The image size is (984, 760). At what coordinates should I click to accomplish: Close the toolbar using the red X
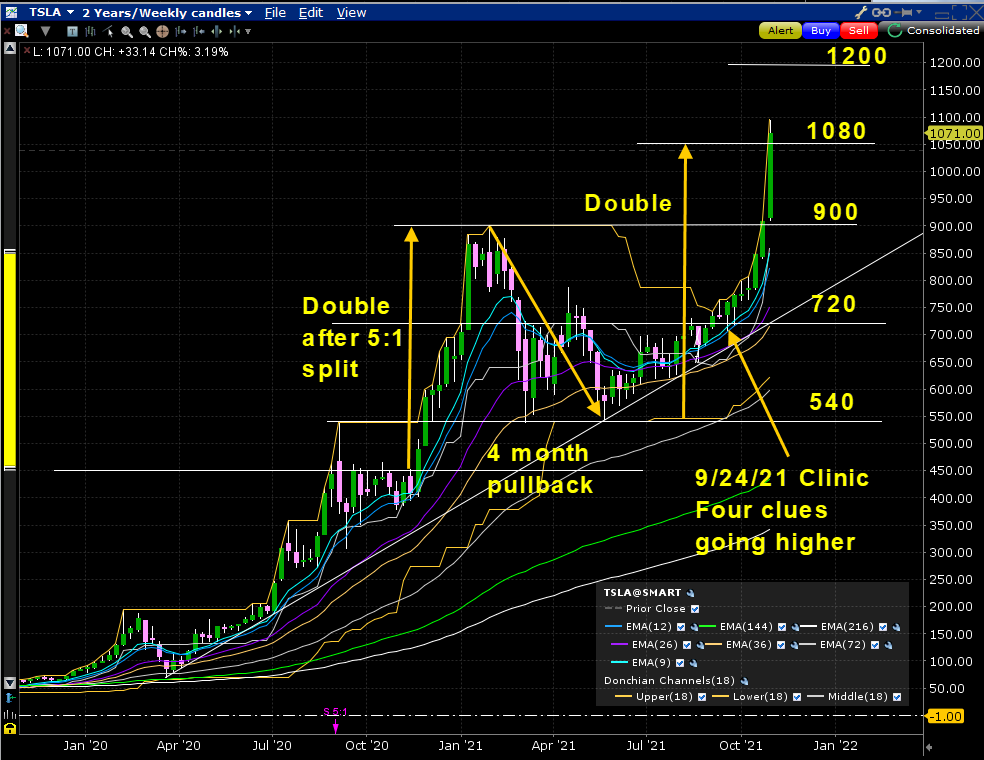(x=8, y=31)
